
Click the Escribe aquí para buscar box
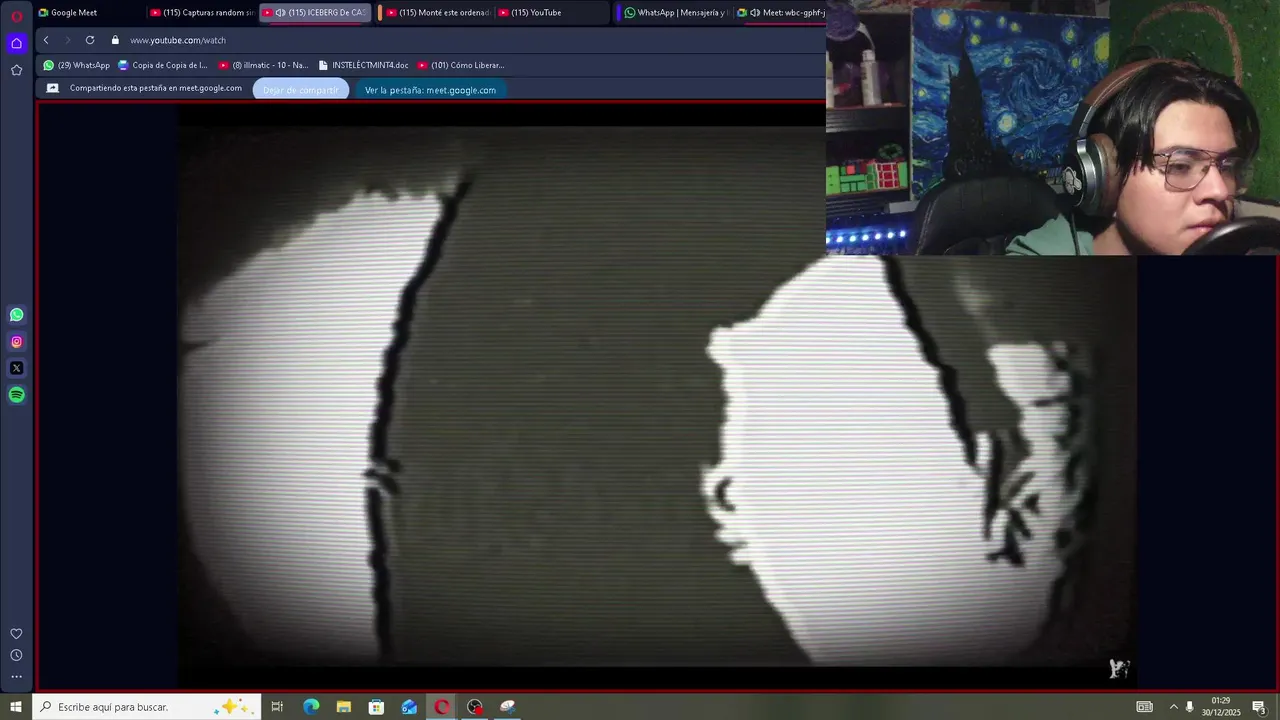[147, 706]
